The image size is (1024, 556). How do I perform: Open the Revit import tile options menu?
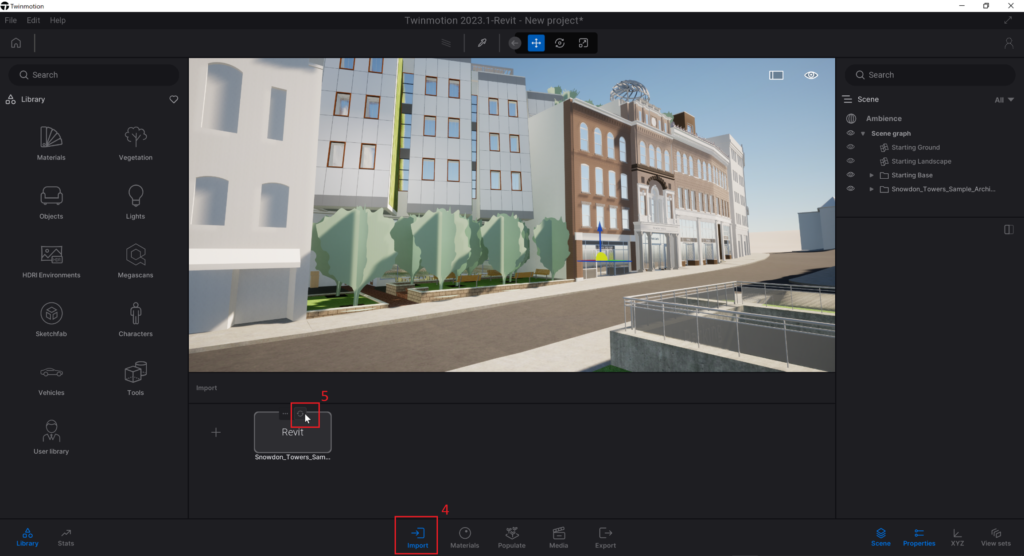(x=285, y=414)
